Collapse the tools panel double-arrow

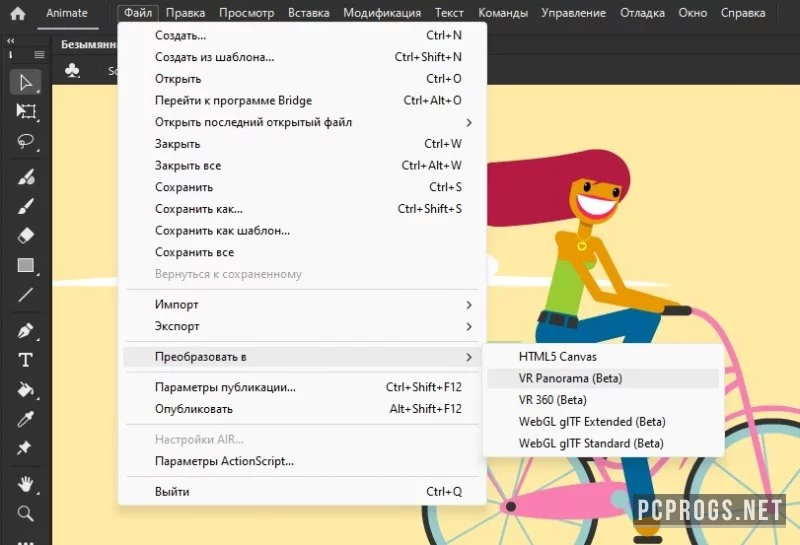11,41
